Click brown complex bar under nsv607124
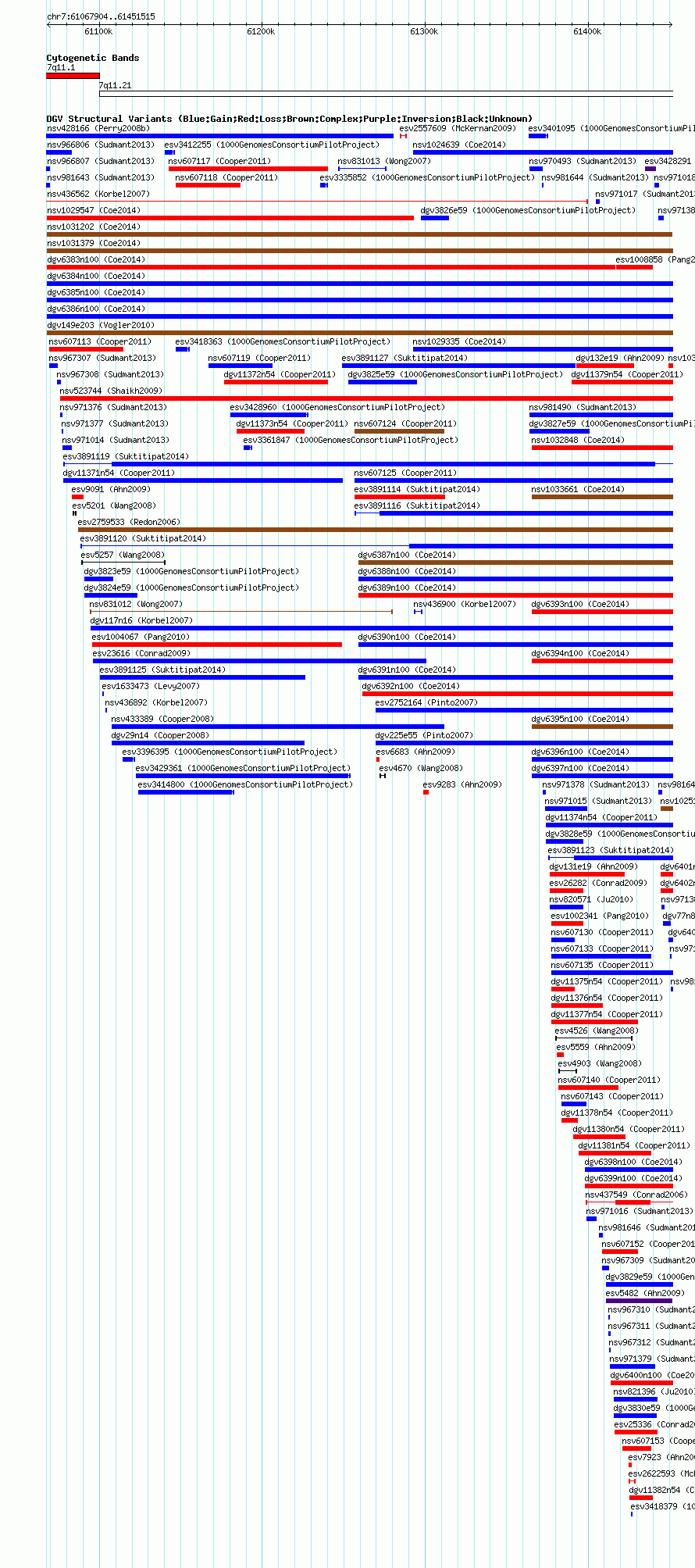 pyautogui.click(x=399, y=431)
